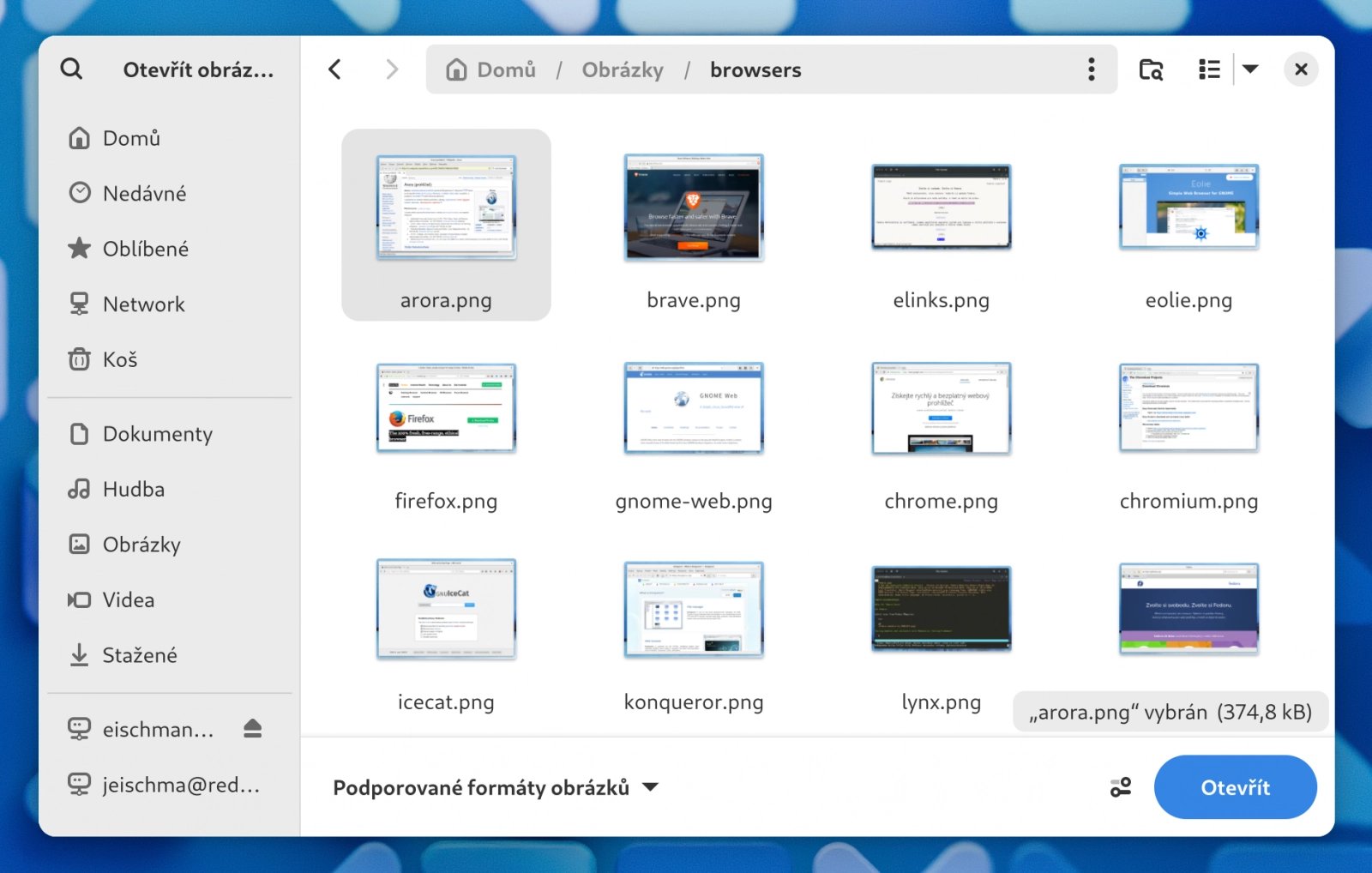Screen dimensions: 1372x873
Task: Select the lynx.png thumbnail
Action: pos(942,608)
